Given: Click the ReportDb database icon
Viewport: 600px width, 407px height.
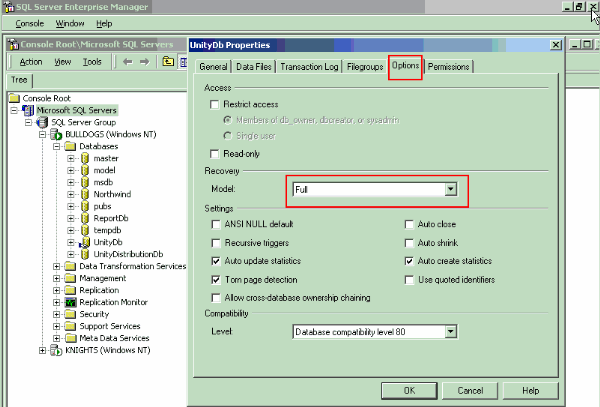Looking at the screenshot, I should tap(85, 218).
